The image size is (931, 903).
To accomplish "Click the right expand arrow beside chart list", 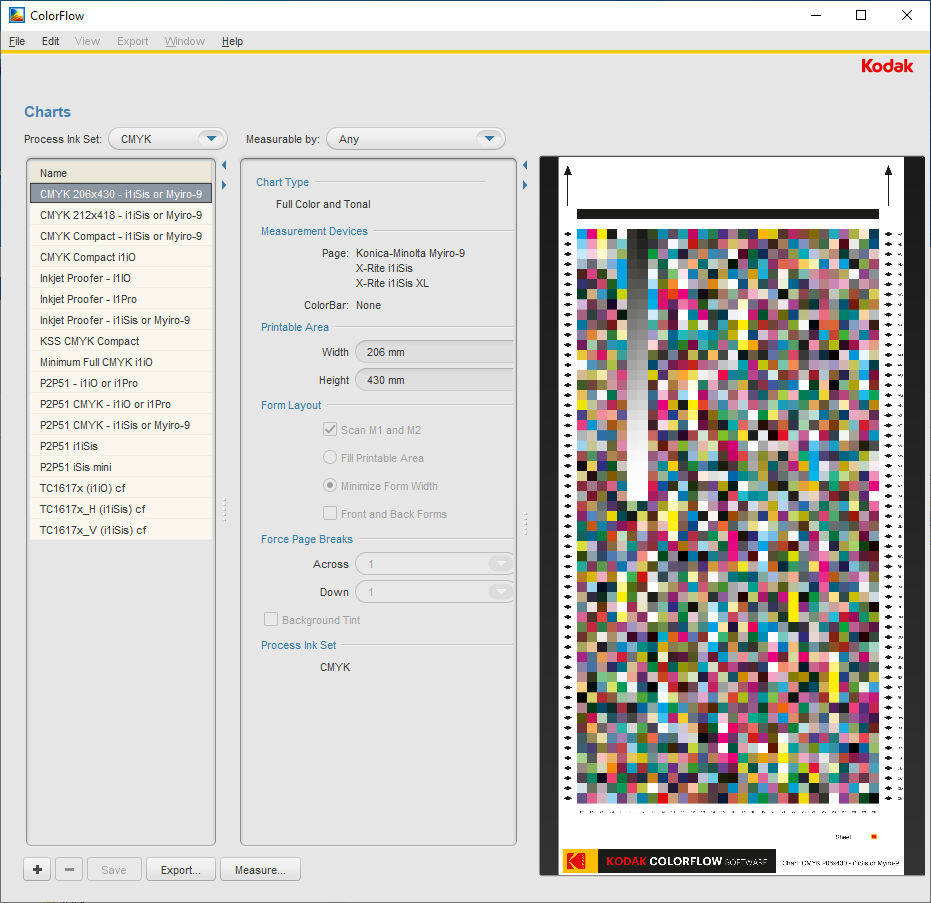I will (x=223, y=185).
